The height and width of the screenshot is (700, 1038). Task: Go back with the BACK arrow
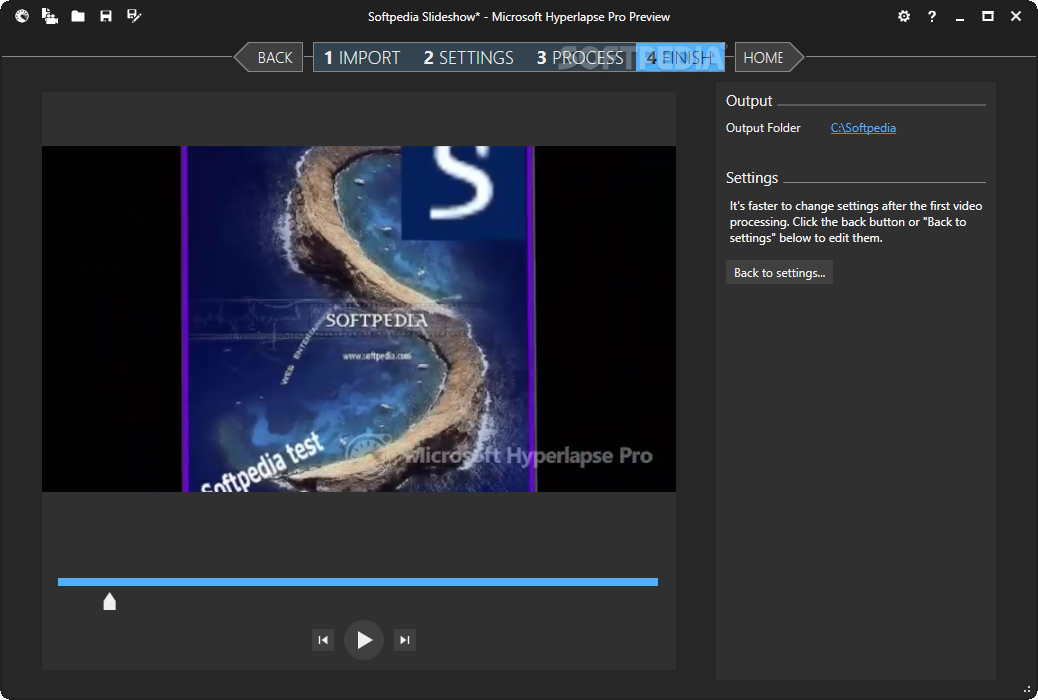(x=269, y=58)
